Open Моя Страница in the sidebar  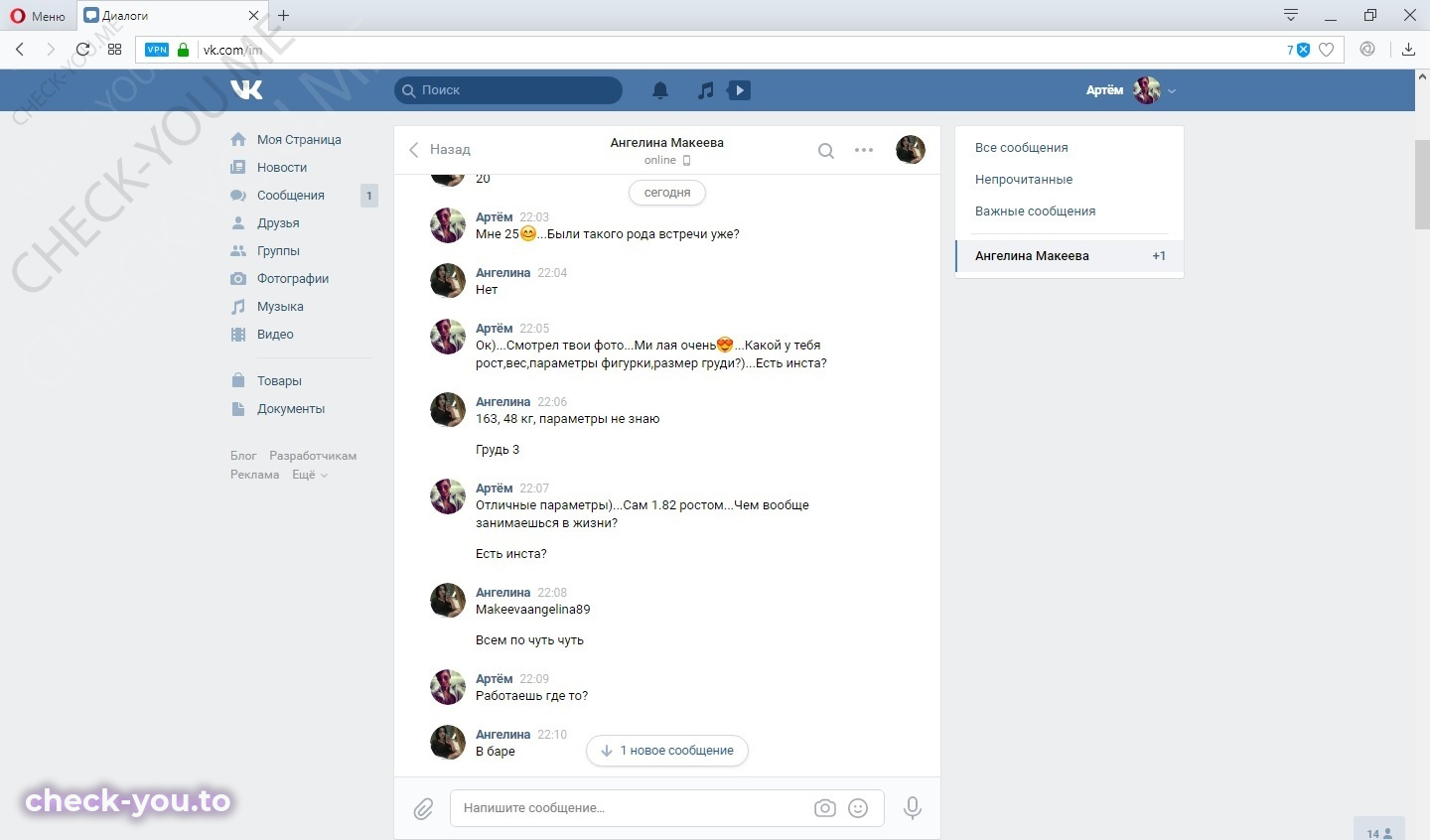[x=299, y=140]
